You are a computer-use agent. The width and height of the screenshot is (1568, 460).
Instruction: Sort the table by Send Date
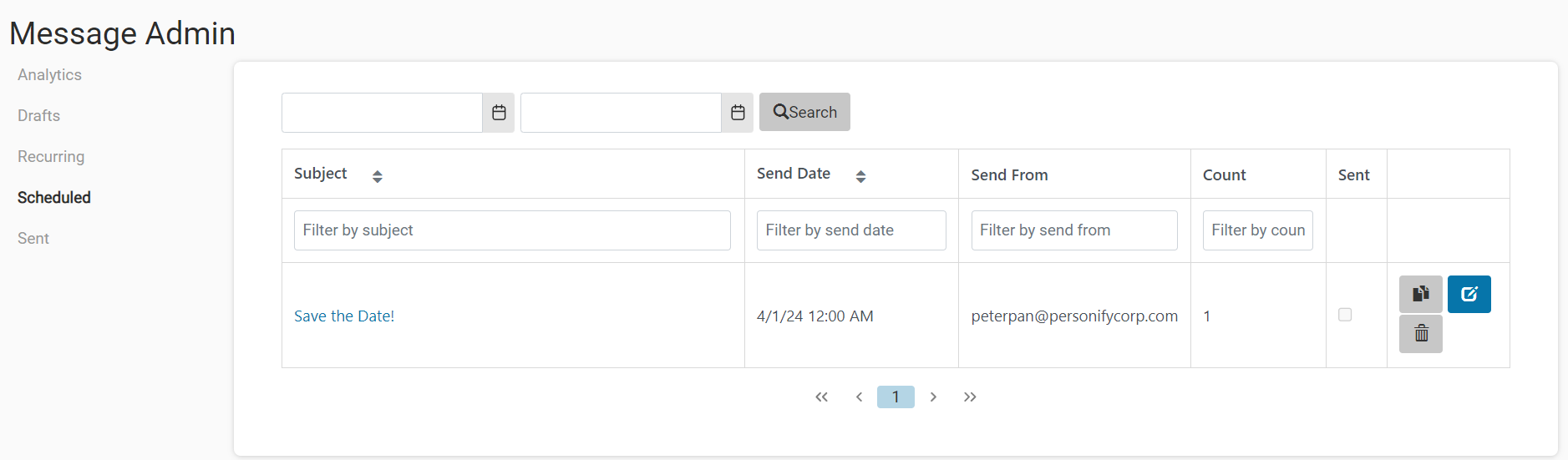click(860, 176)
